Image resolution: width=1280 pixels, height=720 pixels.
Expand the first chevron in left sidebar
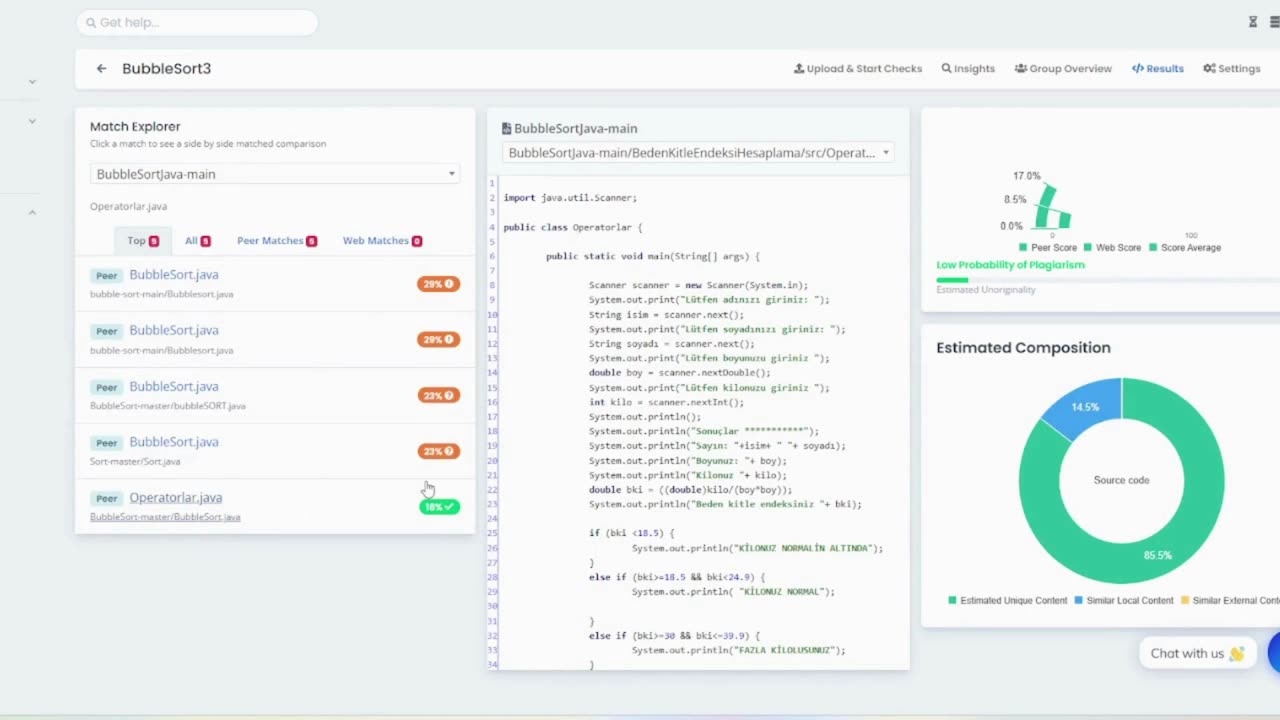(32, 81)
